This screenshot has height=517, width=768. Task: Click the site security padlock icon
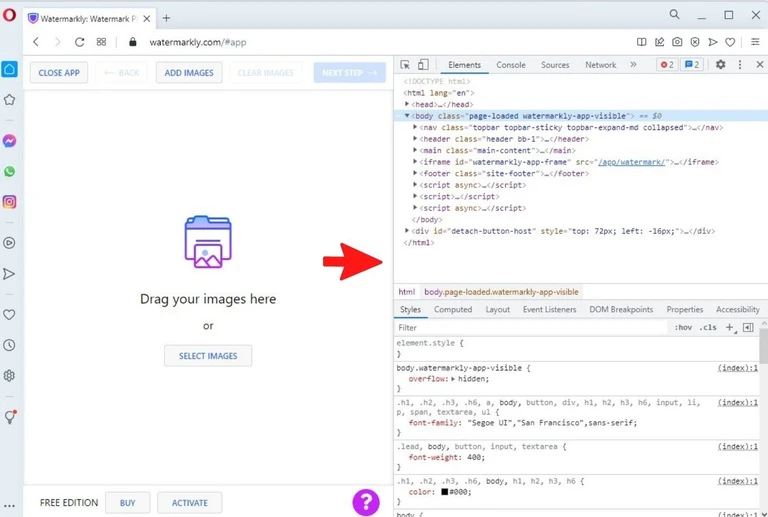click(x=132, y=42)
